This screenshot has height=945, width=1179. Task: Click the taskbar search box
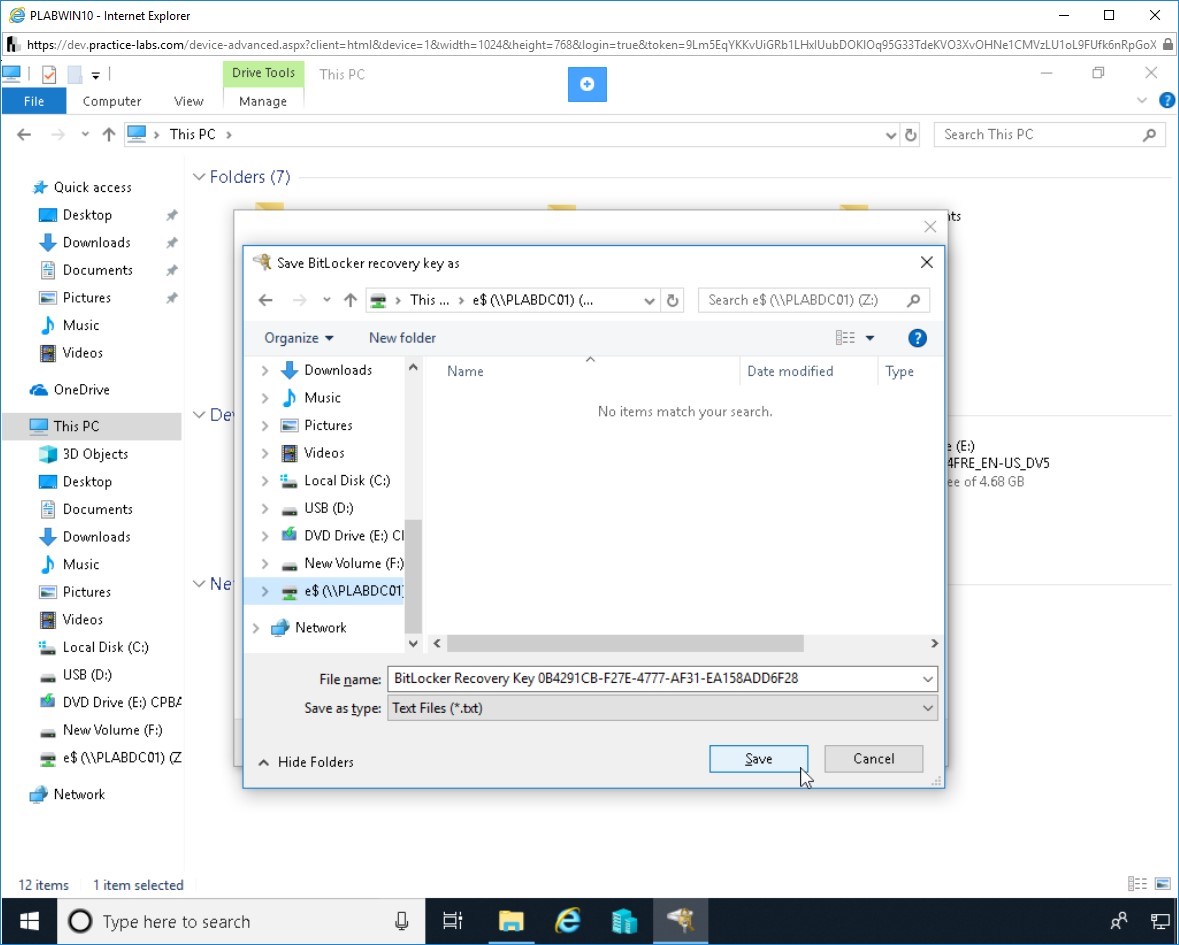[241, 921]
